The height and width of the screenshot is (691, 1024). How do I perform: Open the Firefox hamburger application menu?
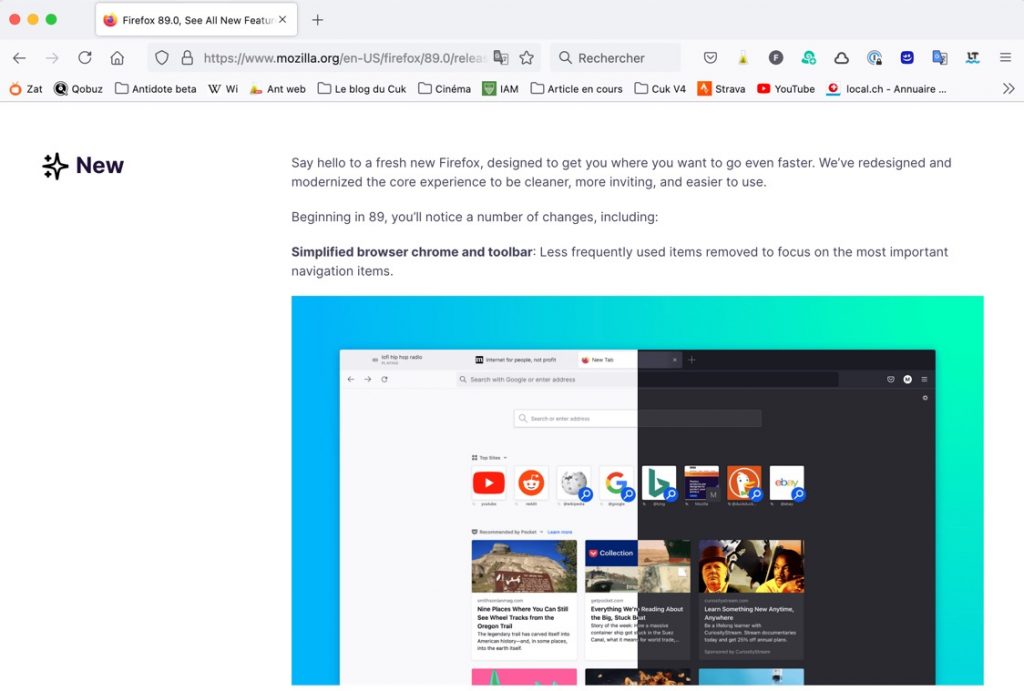click(x=1005, y=58)
